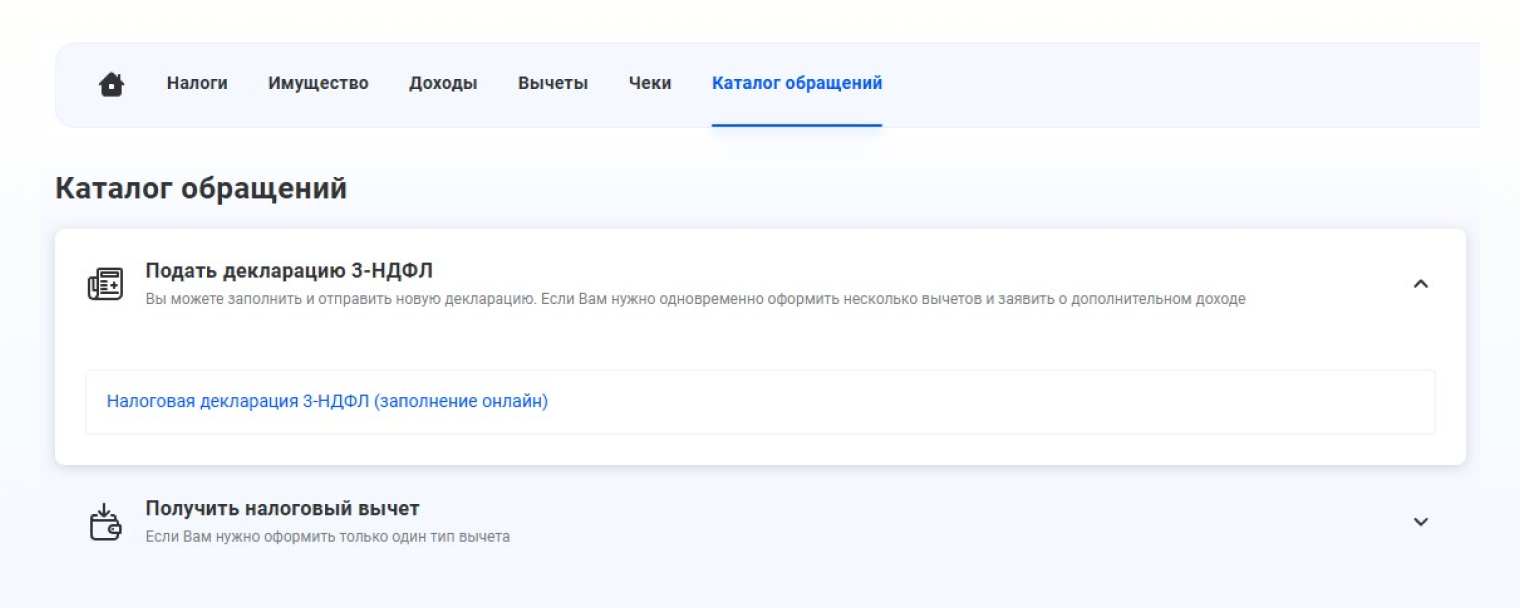Collapse the Подать декларацию 3-НДФЛ section
The height and width of the screenshot is (608, 1520).
click(x=1420, y=284)
